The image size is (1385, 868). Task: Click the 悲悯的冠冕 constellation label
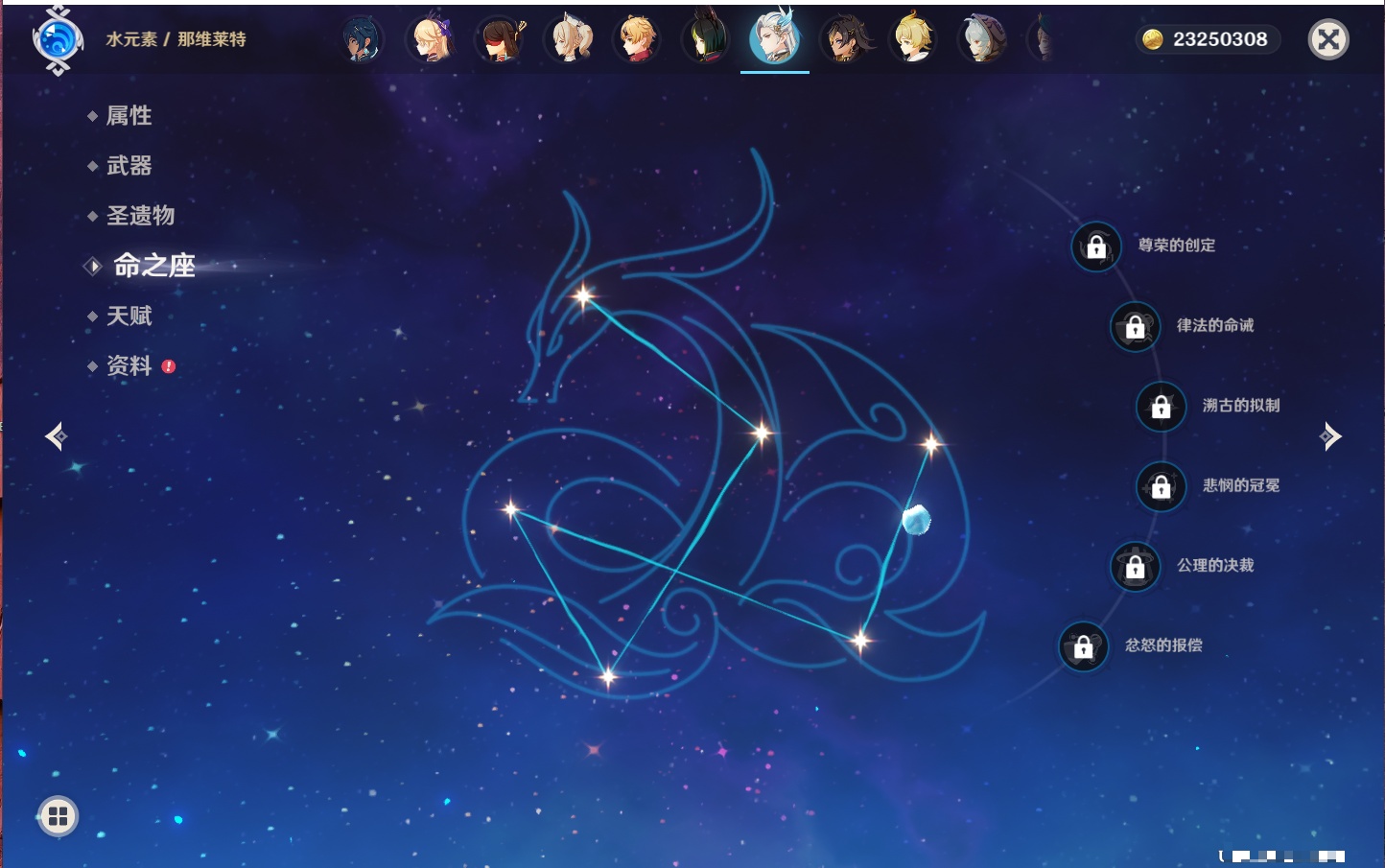1241,485
